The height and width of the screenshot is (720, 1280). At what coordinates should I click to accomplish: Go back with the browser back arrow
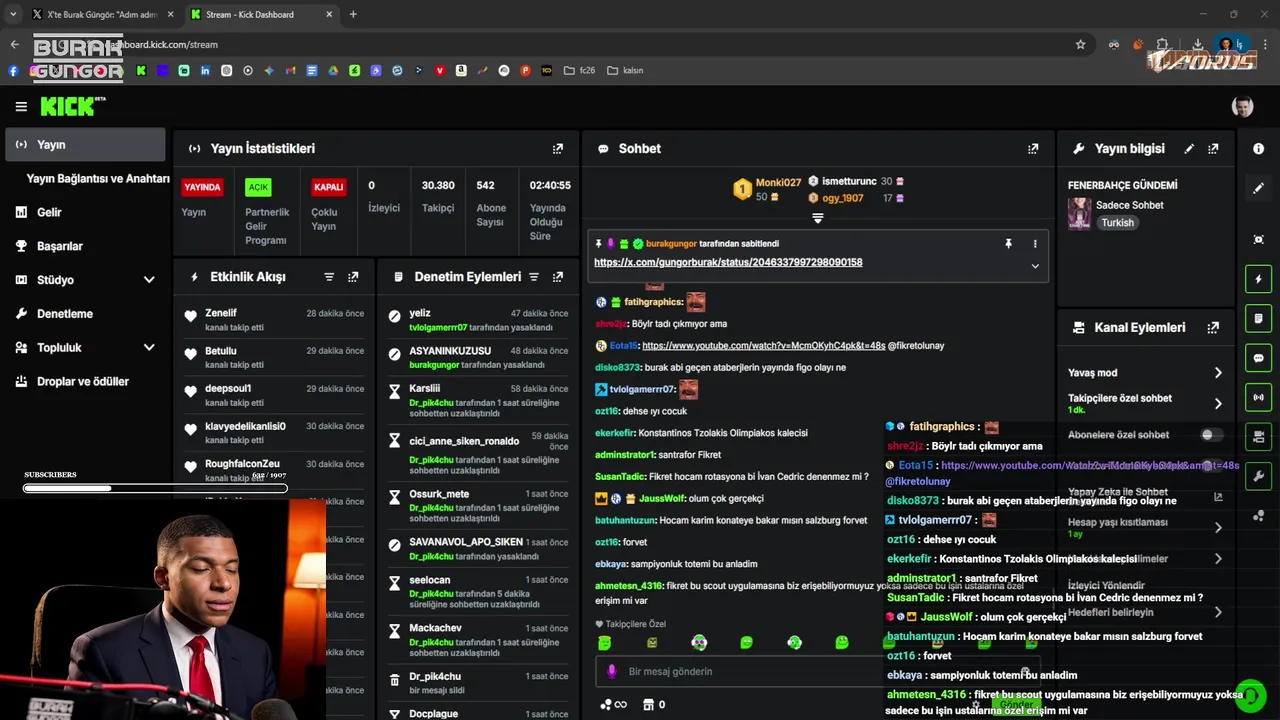14,44
